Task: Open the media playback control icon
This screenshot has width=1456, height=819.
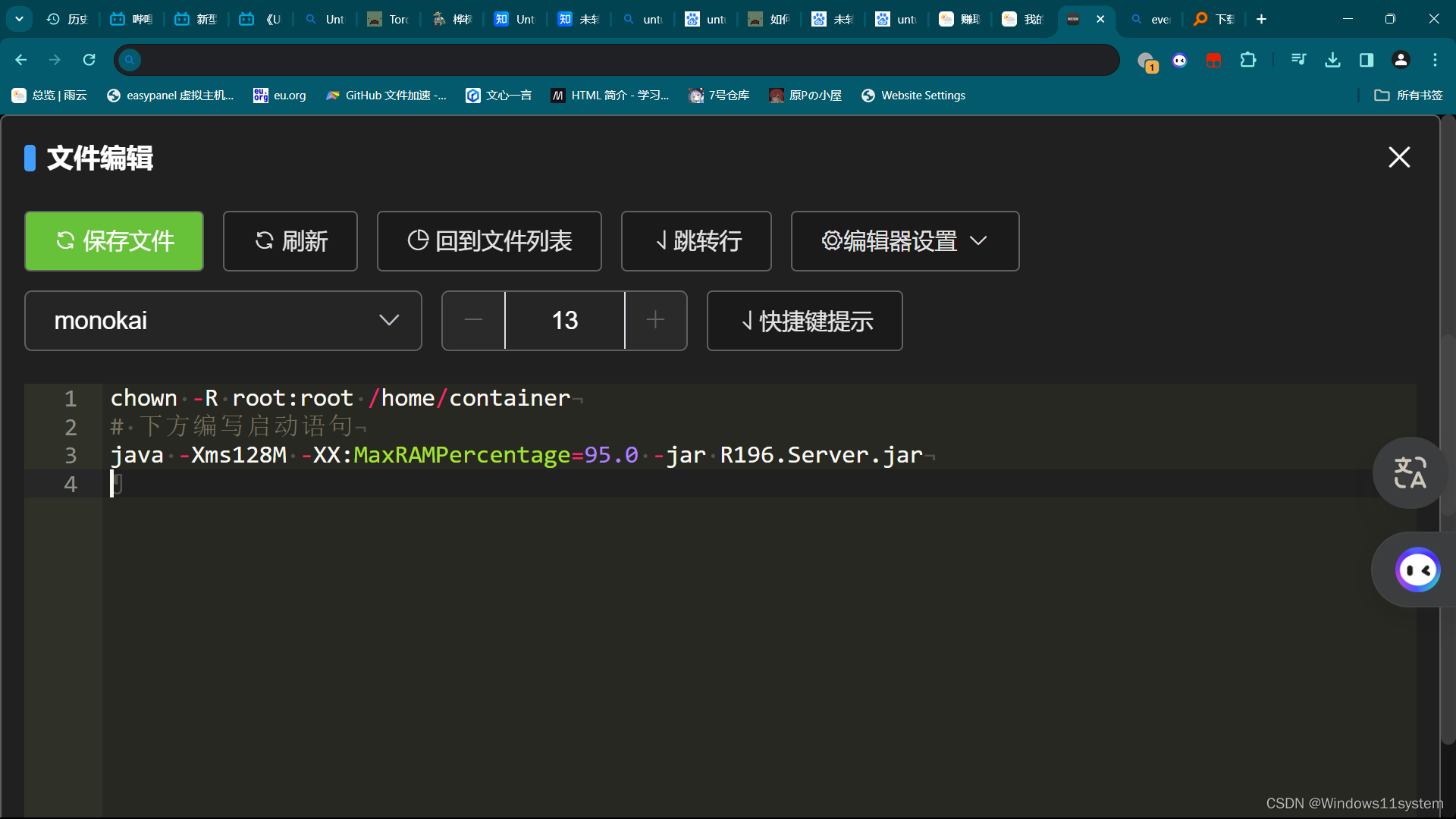Action: (1298, 59)
